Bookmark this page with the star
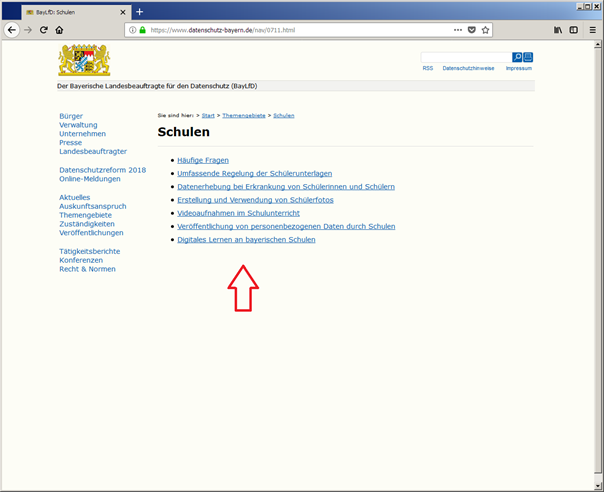The height and width of the screenshot is (492, 604). [x=485, y=30]
